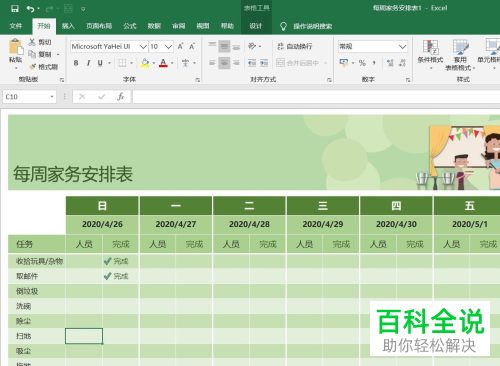Click the increase indent icon
Viewport: 500px width, 366px height.
click(264, 63)
